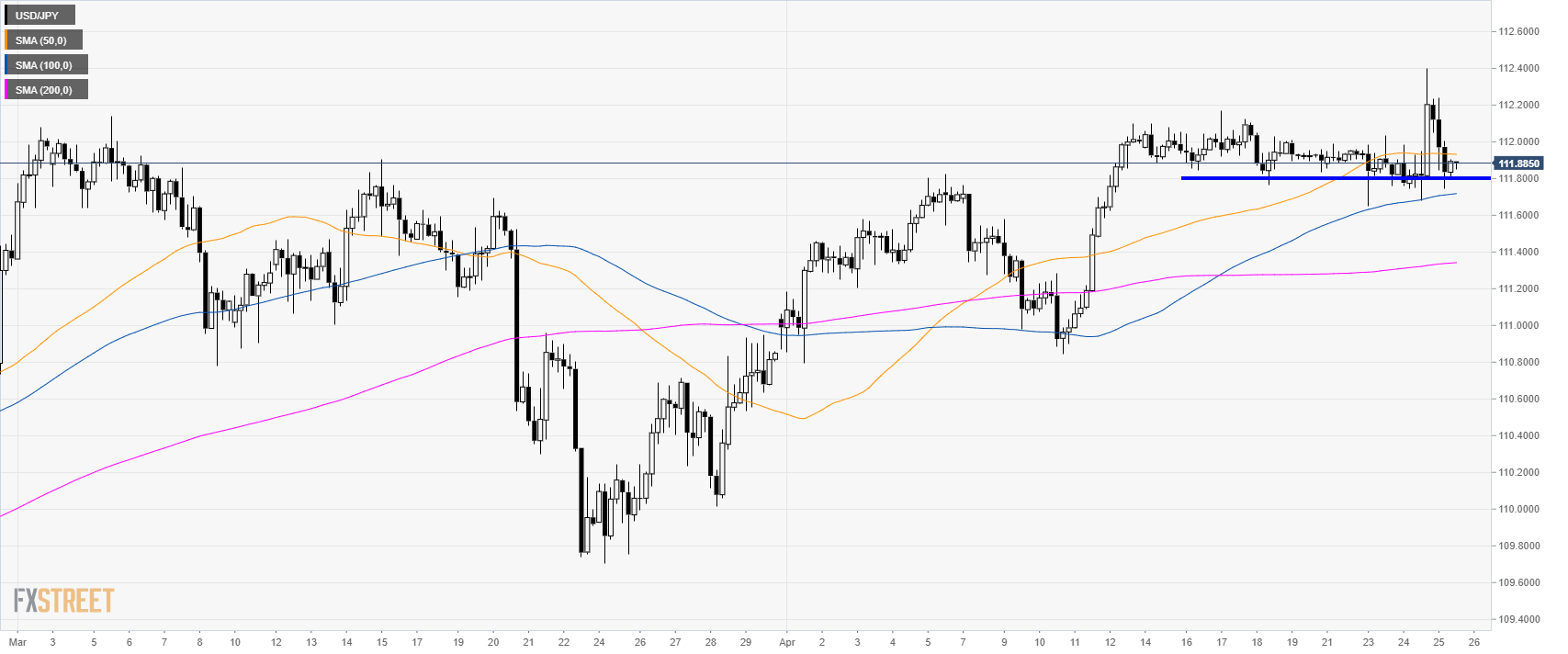Click the current price tag 111.8850

point(1518,163)
